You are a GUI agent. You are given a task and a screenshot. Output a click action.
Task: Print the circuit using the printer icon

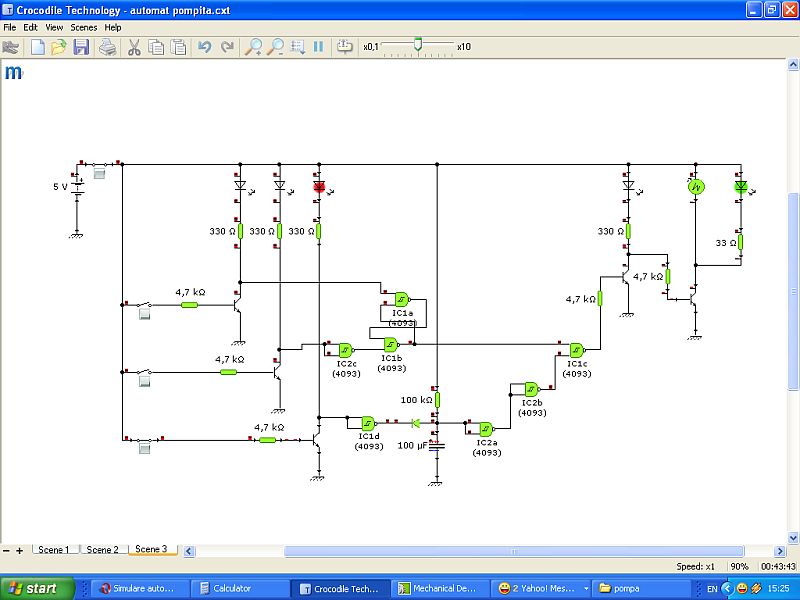108,47
